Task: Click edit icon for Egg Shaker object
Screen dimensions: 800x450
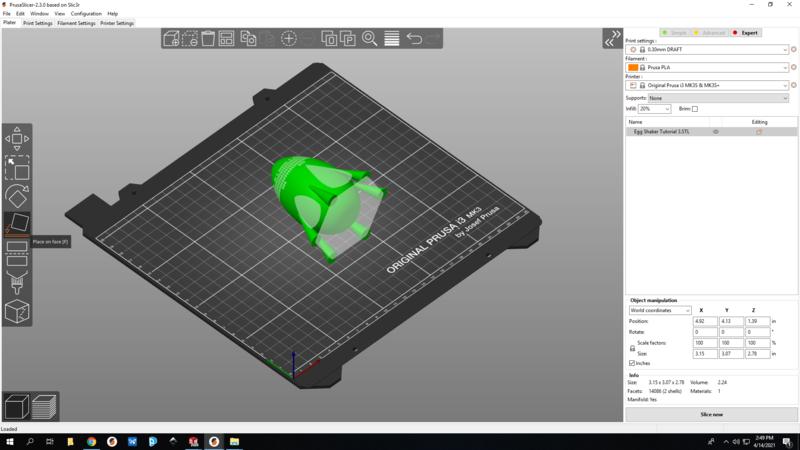Action: [759, 132]
